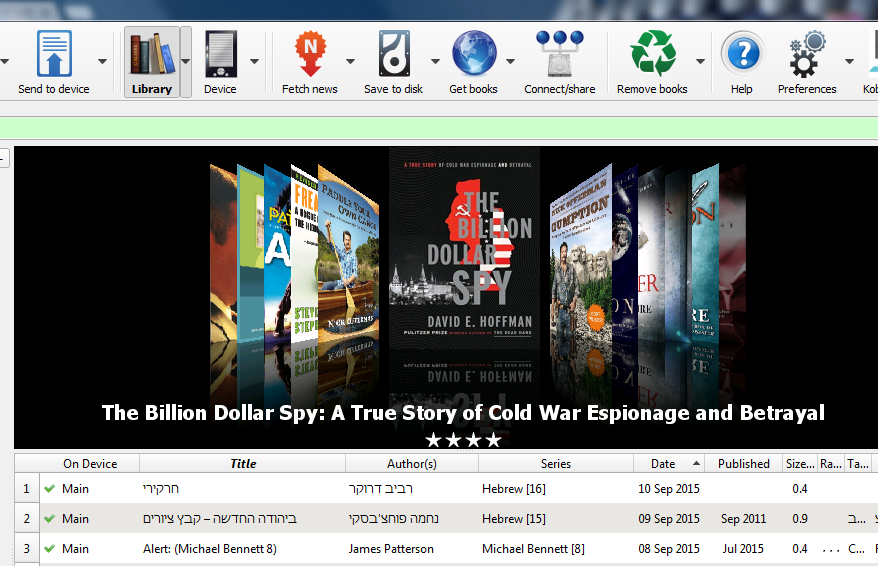Click the 0.9 size cell
The image size is (878, 566).
coord(800,519)
